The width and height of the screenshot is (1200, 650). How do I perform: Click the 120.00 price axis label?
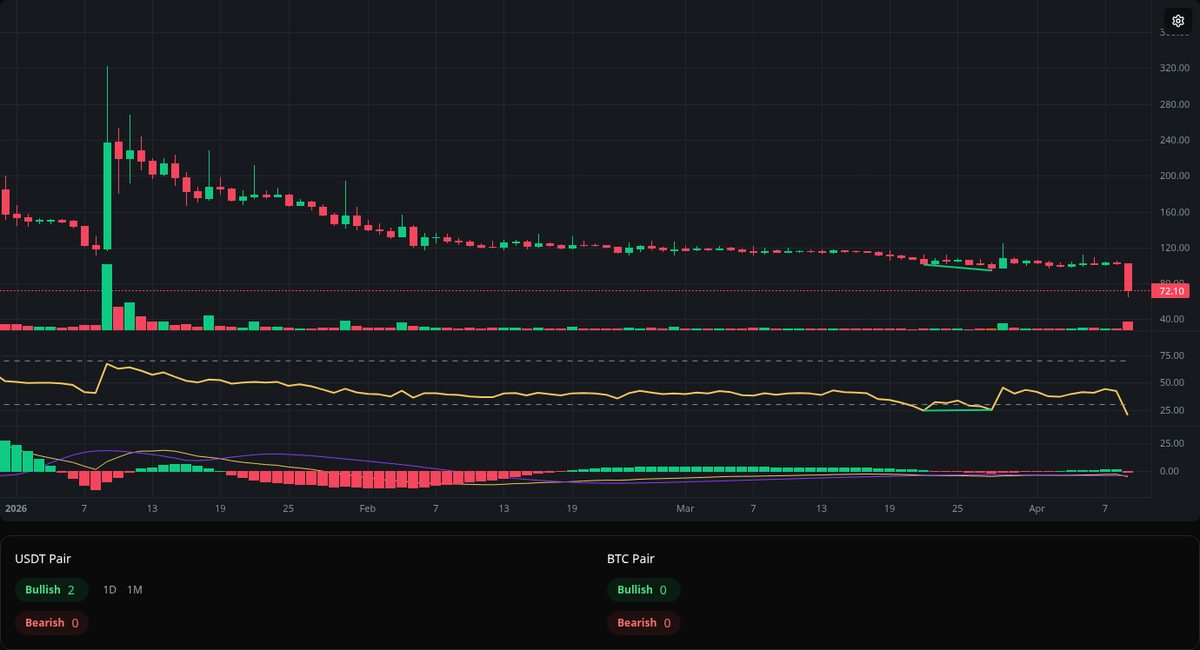1173,248
